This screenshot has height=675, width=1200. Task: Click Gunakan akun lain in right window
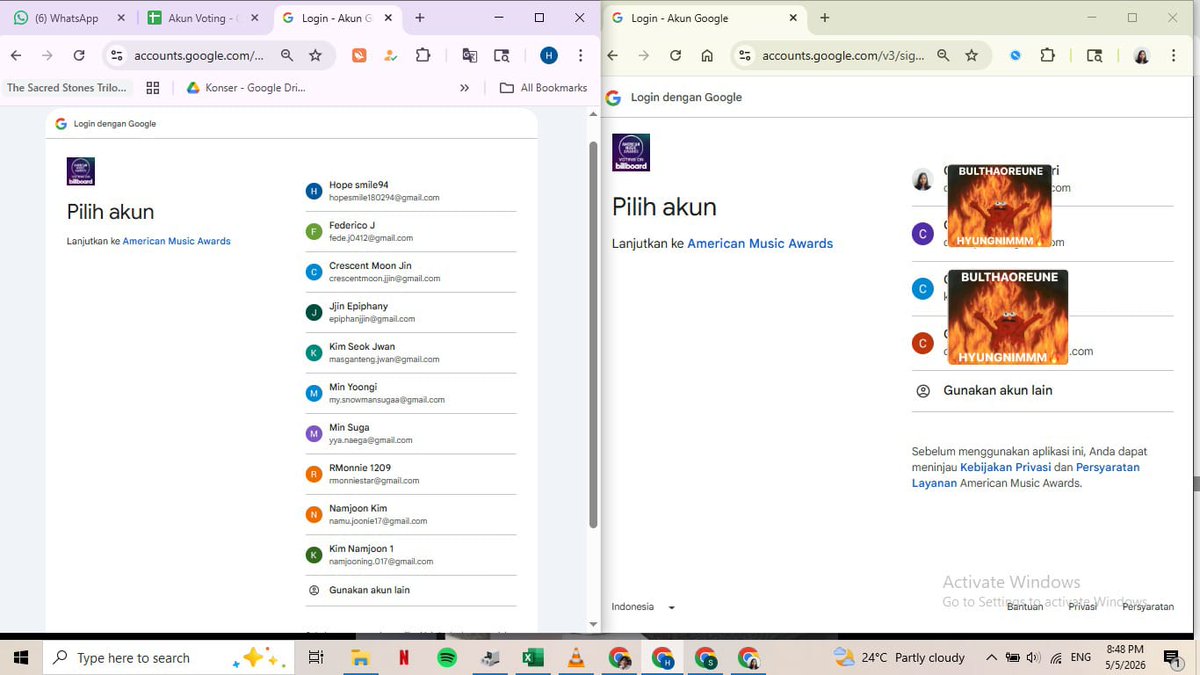click(1042, 390)
